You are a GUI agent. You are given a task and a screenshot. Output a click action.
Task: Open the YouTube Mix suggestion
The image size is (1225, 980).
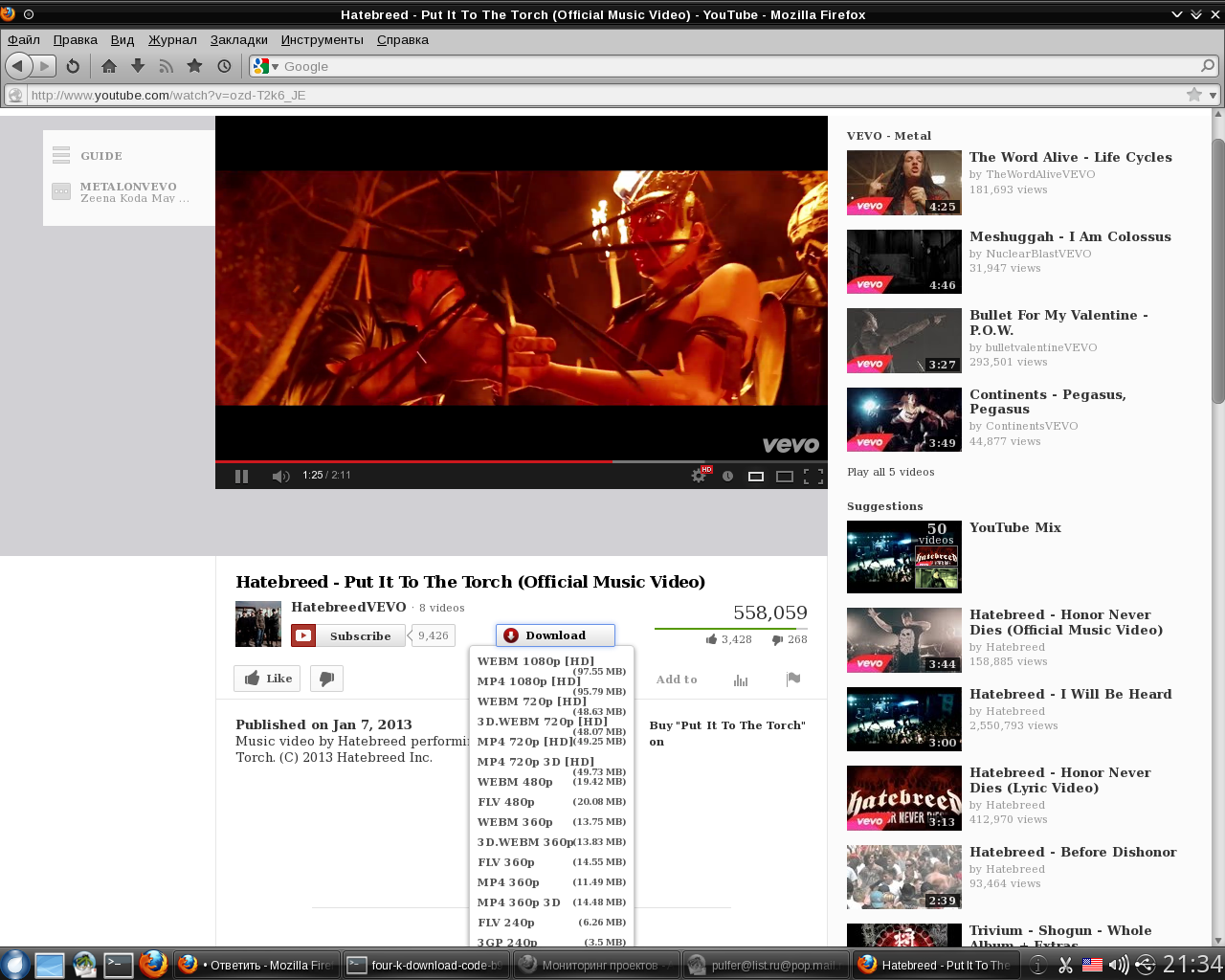pyautogui.click(x=1015, y=527)
